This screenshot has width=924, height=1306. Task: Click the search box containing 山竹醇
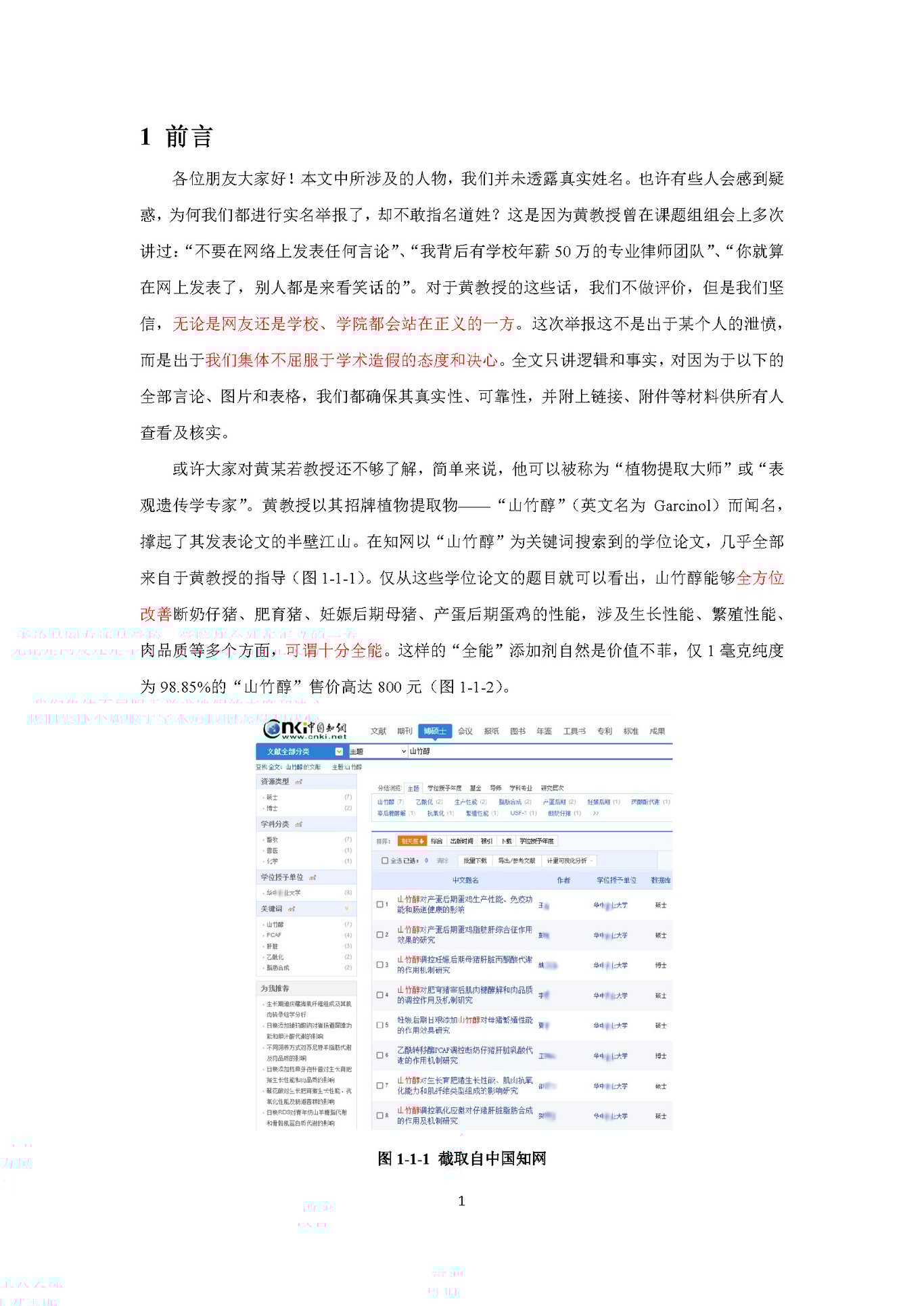coord(540,751)
